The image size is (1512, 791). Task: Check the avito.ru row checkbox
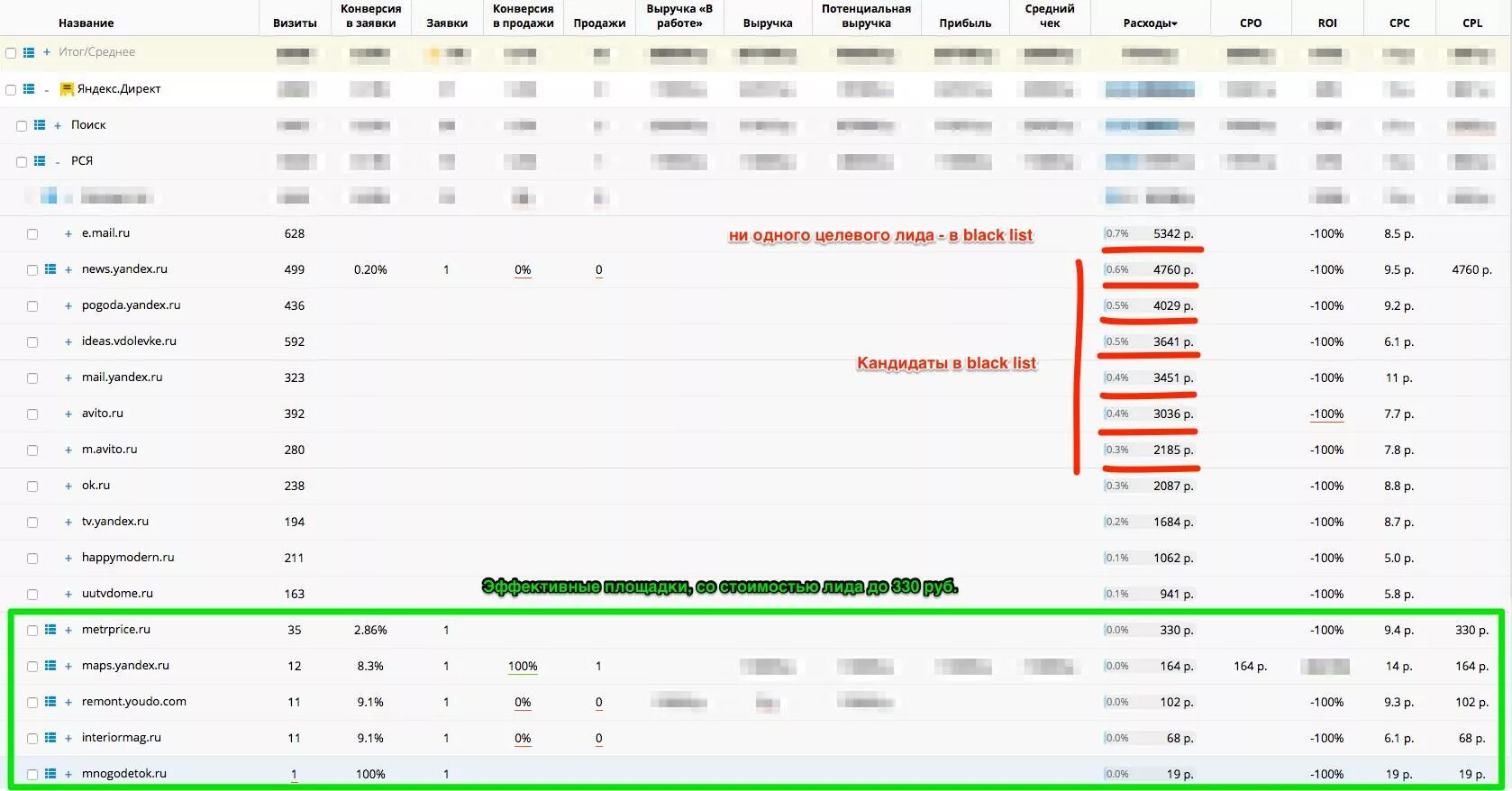coord(32,414)
